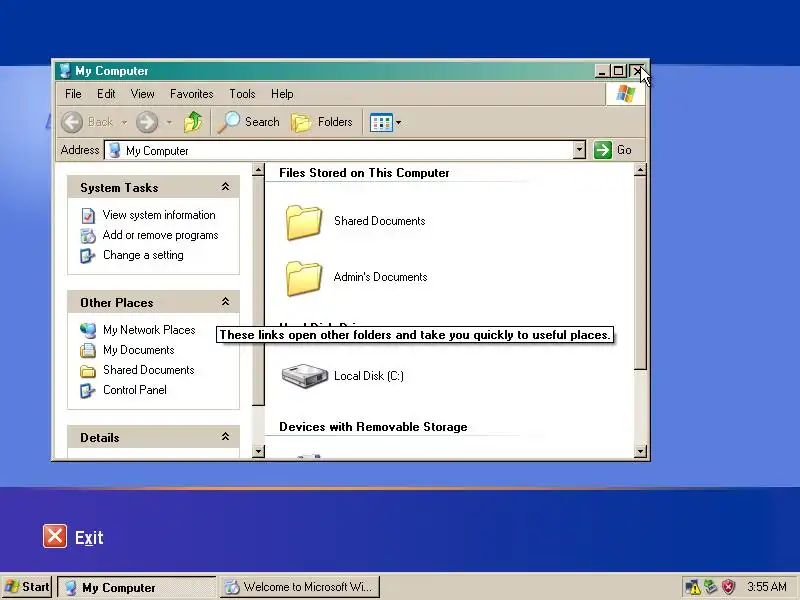Viewport: 800px width, 600px height.
Task: Collapse the Other Places panel
Action: (x=226, y=302)
